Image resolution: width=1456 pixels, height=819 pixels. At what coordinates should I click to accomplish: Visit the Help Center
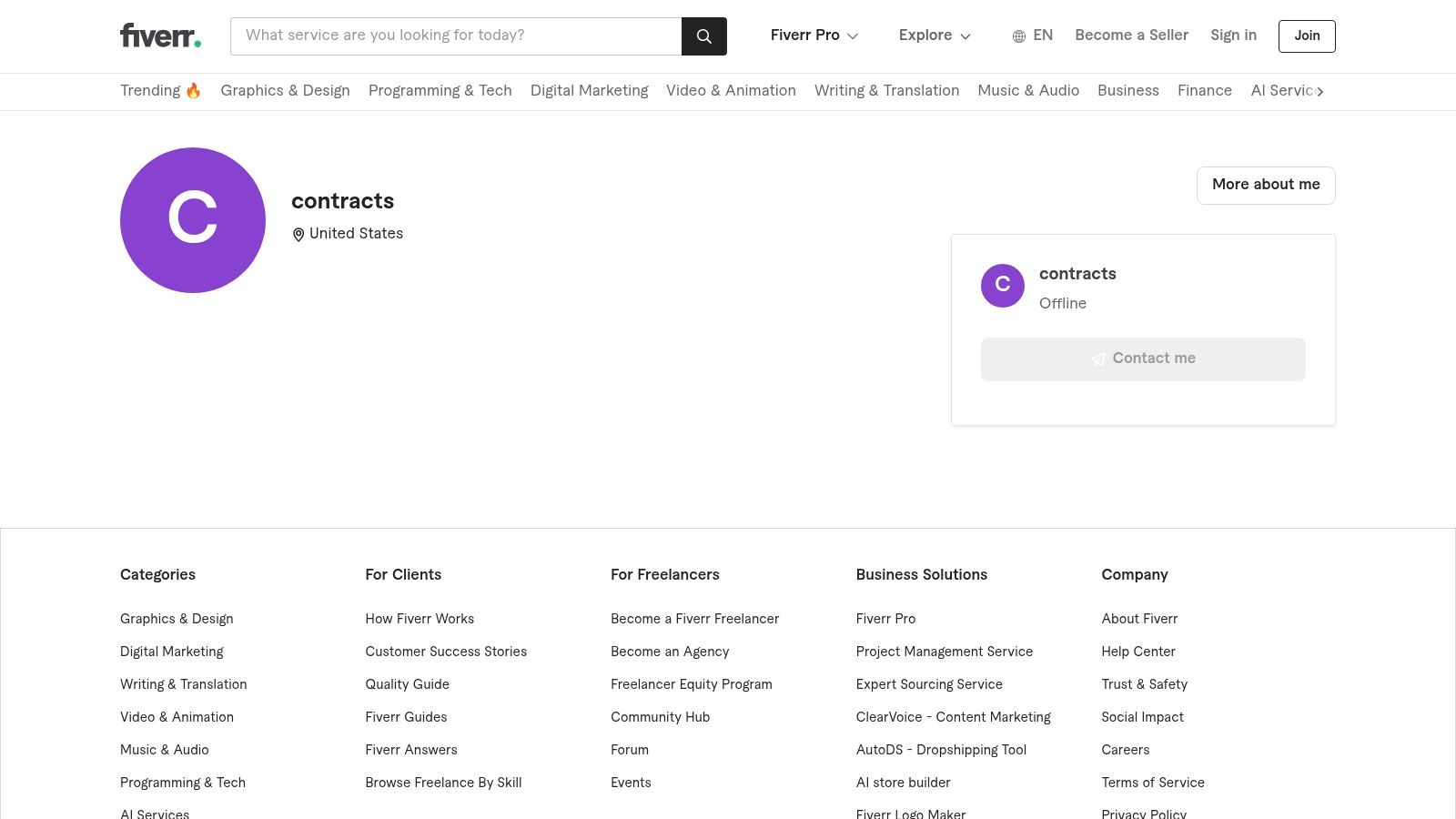(1138, 652)
